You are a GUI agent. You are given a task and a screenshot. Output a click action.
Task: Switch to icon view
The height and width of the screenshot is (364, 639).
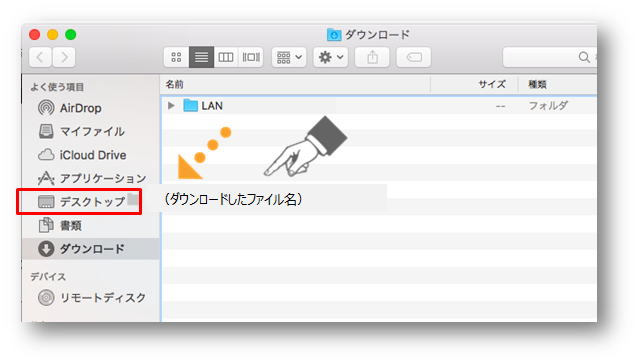(176, 57)
